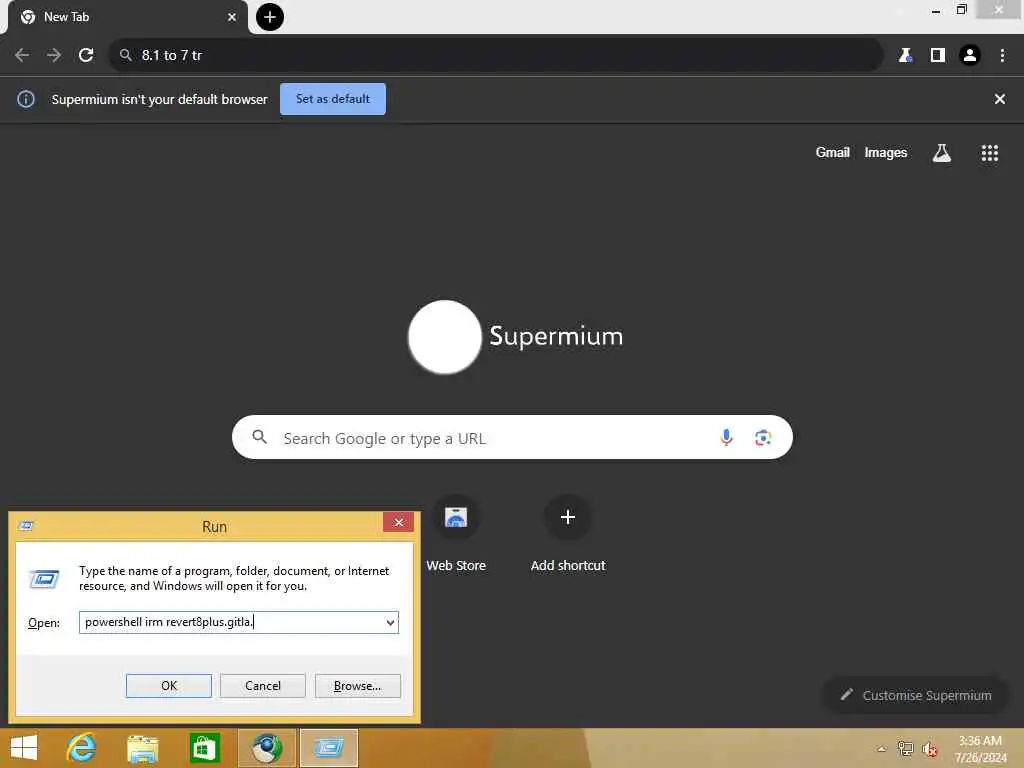Open the Images link

tap(886, 152)
